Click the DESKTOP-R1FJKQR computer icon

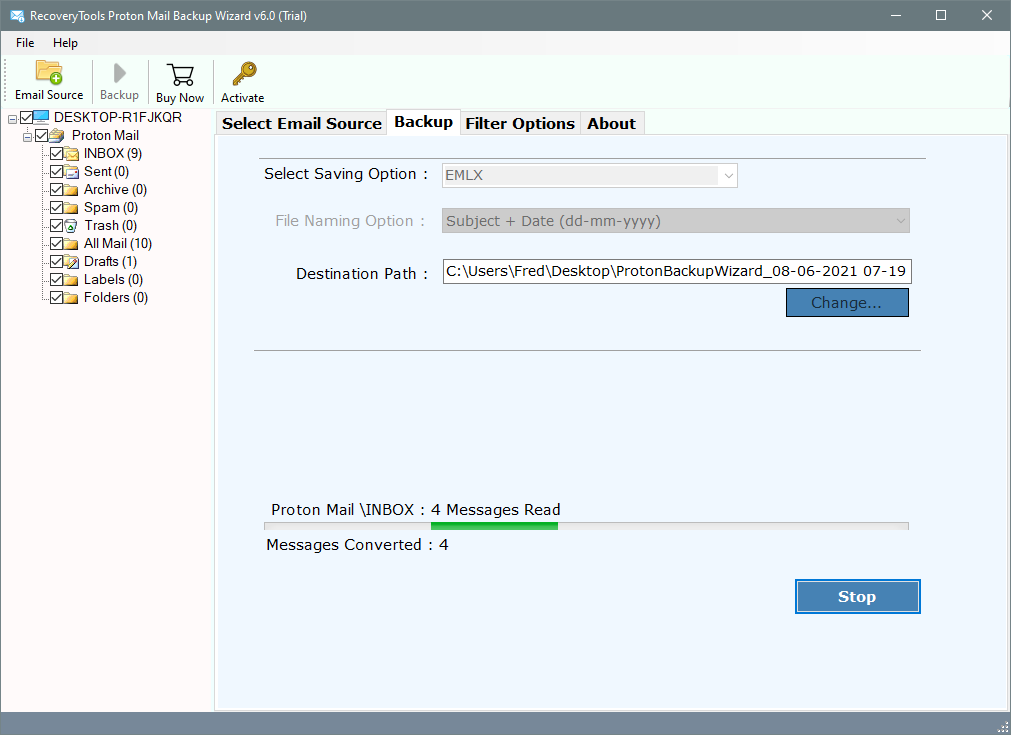click(41, 117)
